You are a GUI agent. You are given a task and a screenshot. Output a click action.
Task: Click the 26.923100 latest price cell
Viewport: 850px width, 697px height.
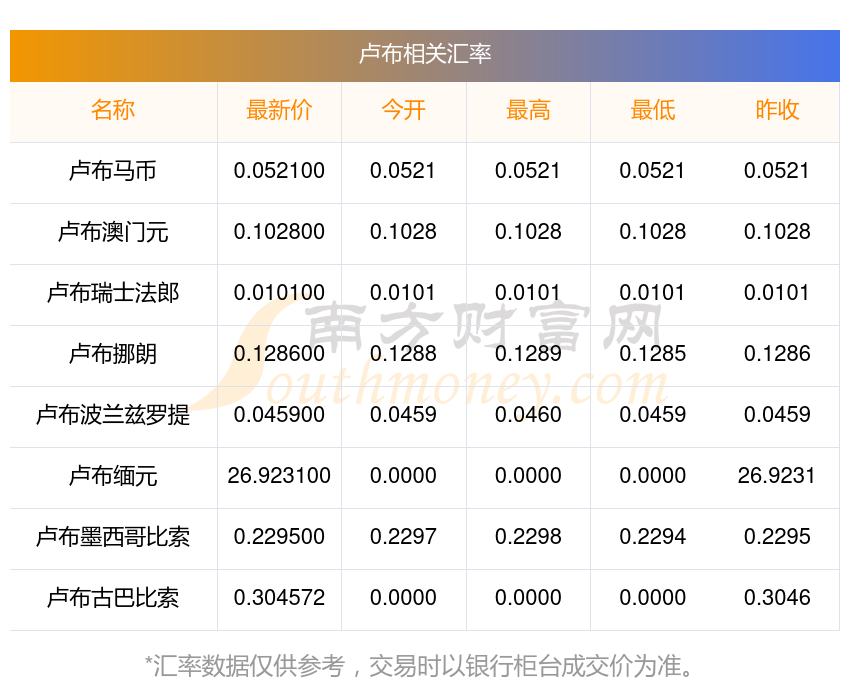(279, 476)
